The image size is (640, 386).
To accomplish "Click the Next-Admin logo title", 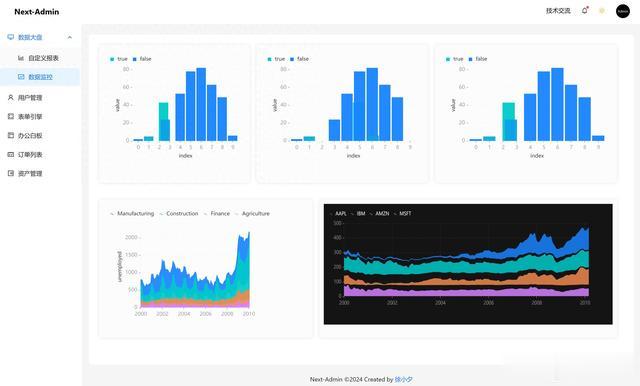I will (37, 12).
